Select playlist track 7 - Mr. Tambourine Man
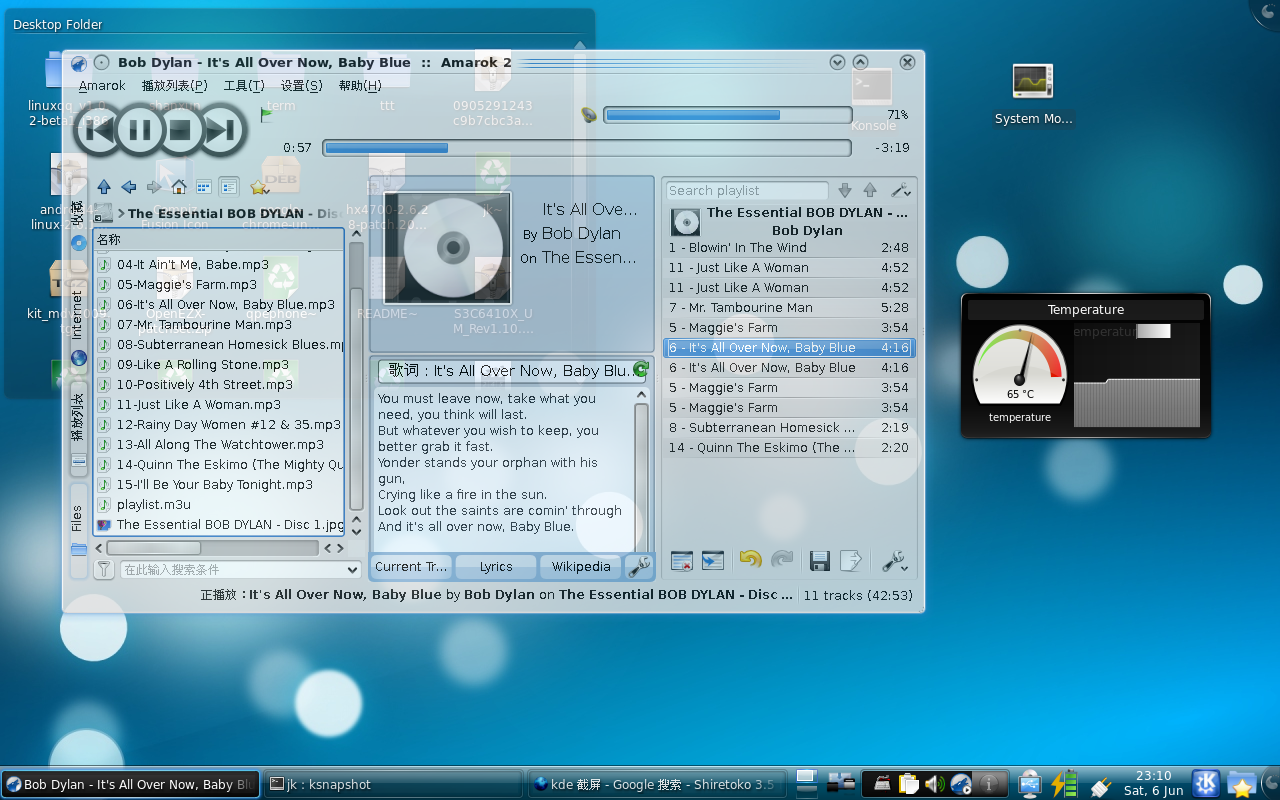The image size is (1280, 800). pos(789,308)
